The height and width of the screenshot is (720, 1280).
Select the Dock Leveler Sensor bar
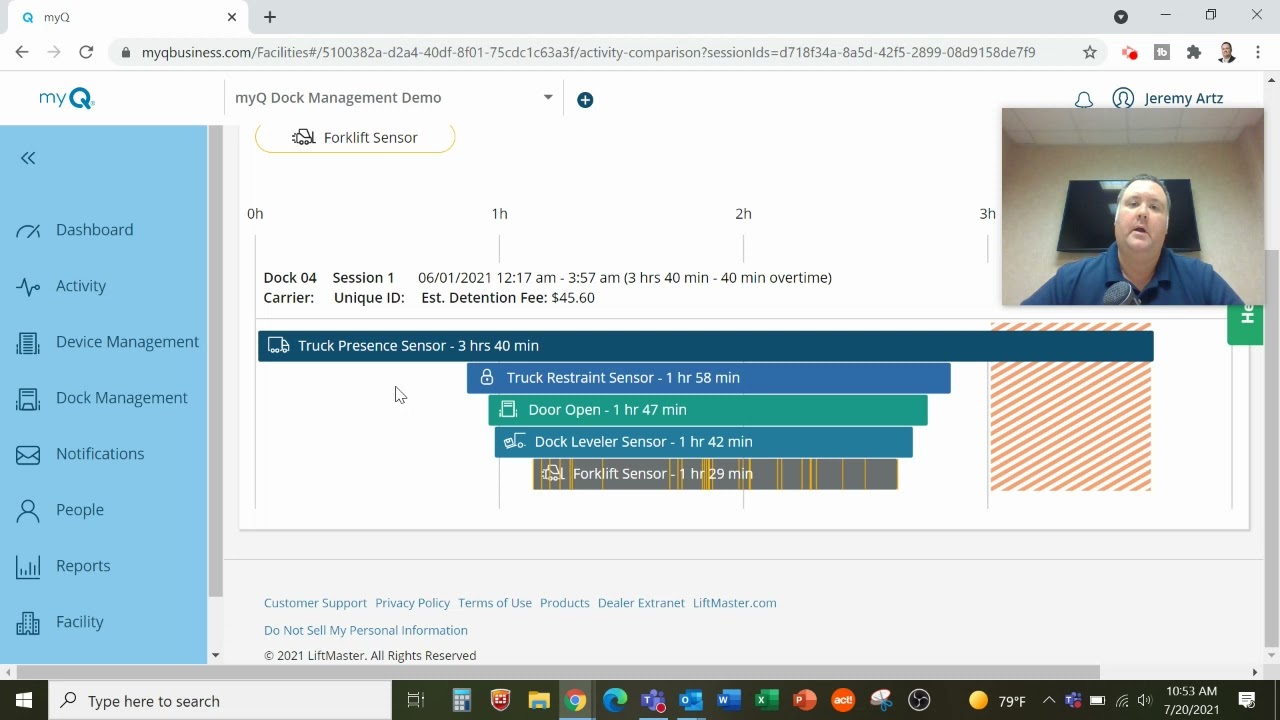click(704, 442)
